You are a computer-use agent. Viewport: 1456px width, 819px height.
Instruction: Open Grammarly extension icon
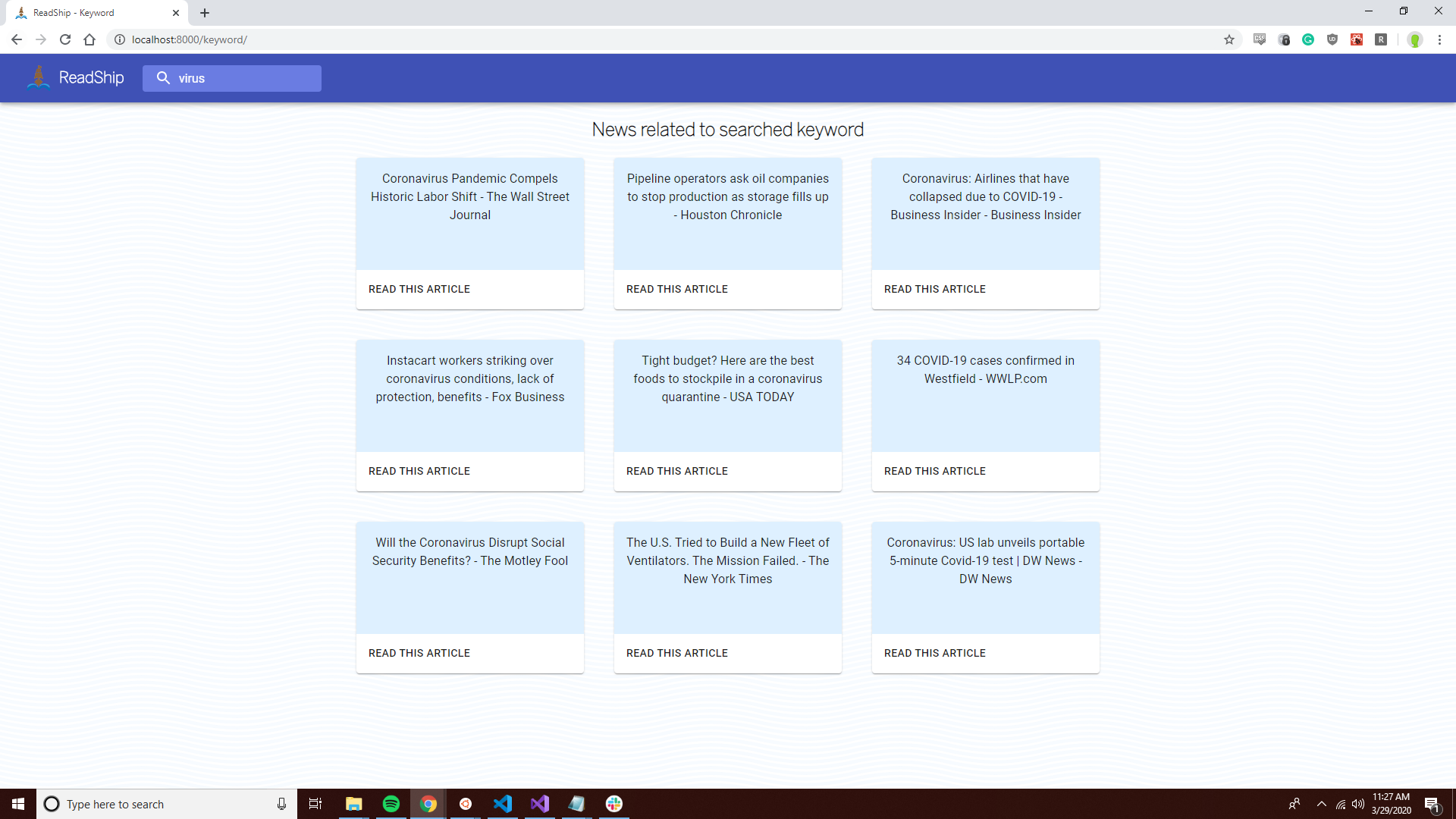(x=1308, y=39)
